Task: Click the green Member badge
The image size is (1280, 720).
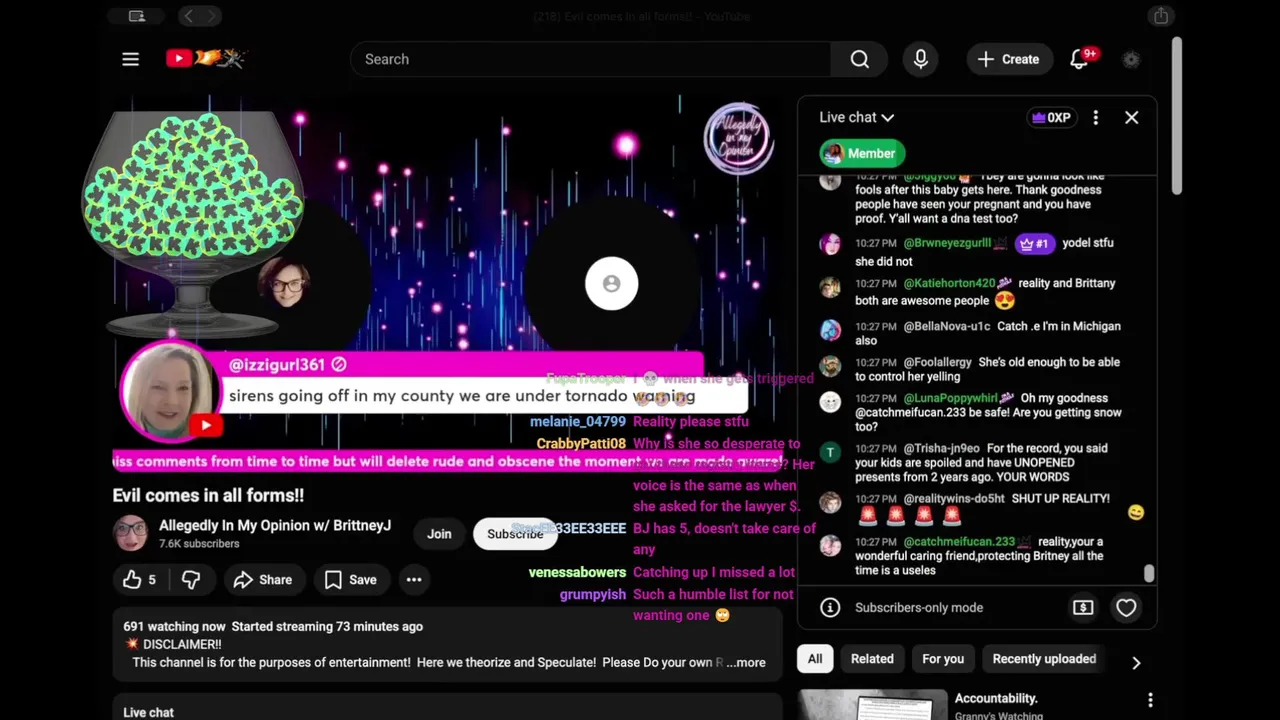Action: pyautogui.click(x=862, y=153)
